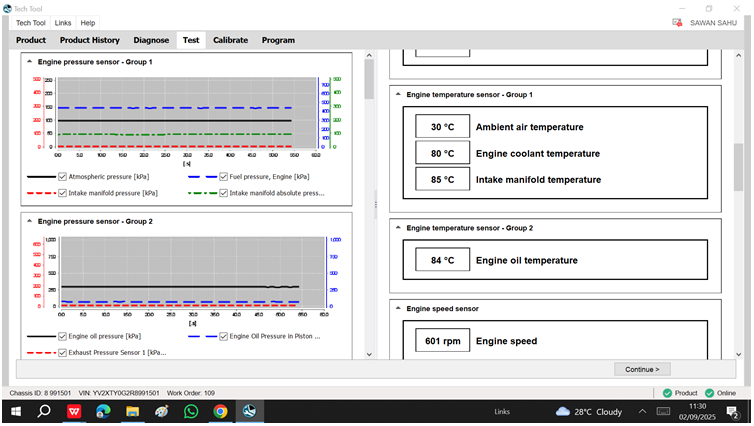Switch to the Product tab
754x426 pixels.
click(31, 40)
